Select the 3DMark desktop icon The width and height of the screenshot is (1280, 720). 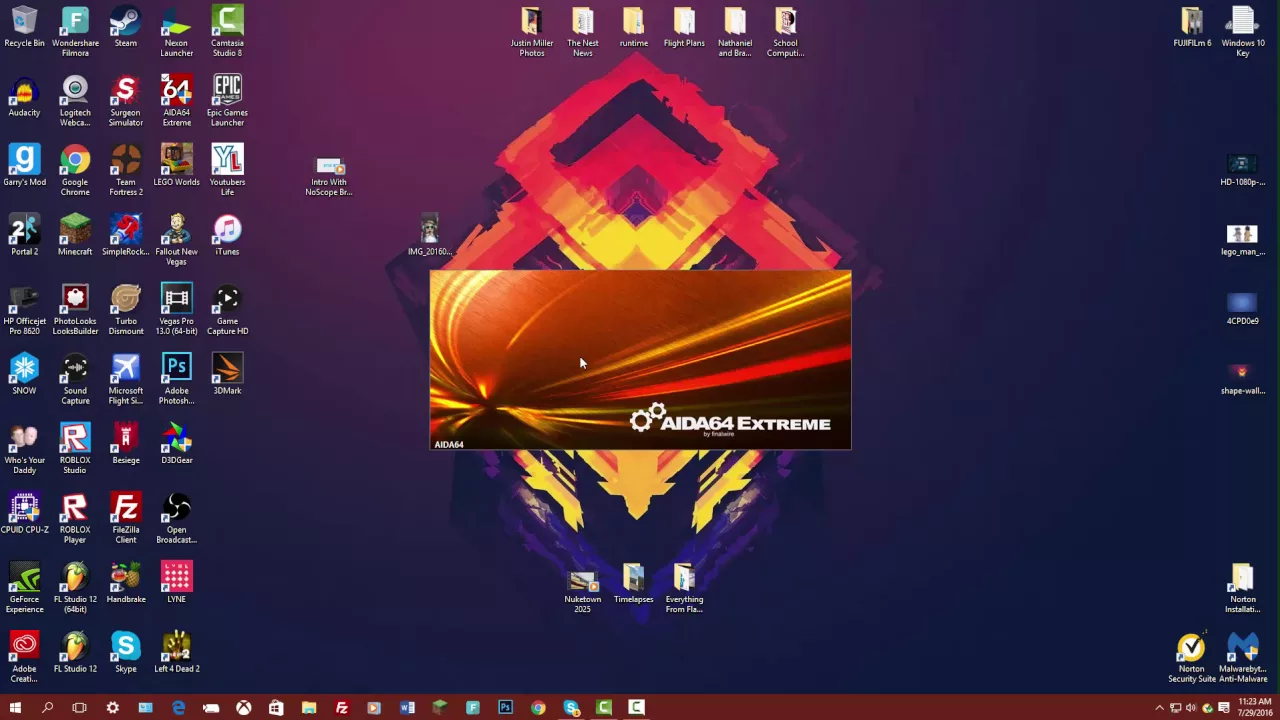coord(227,375)
